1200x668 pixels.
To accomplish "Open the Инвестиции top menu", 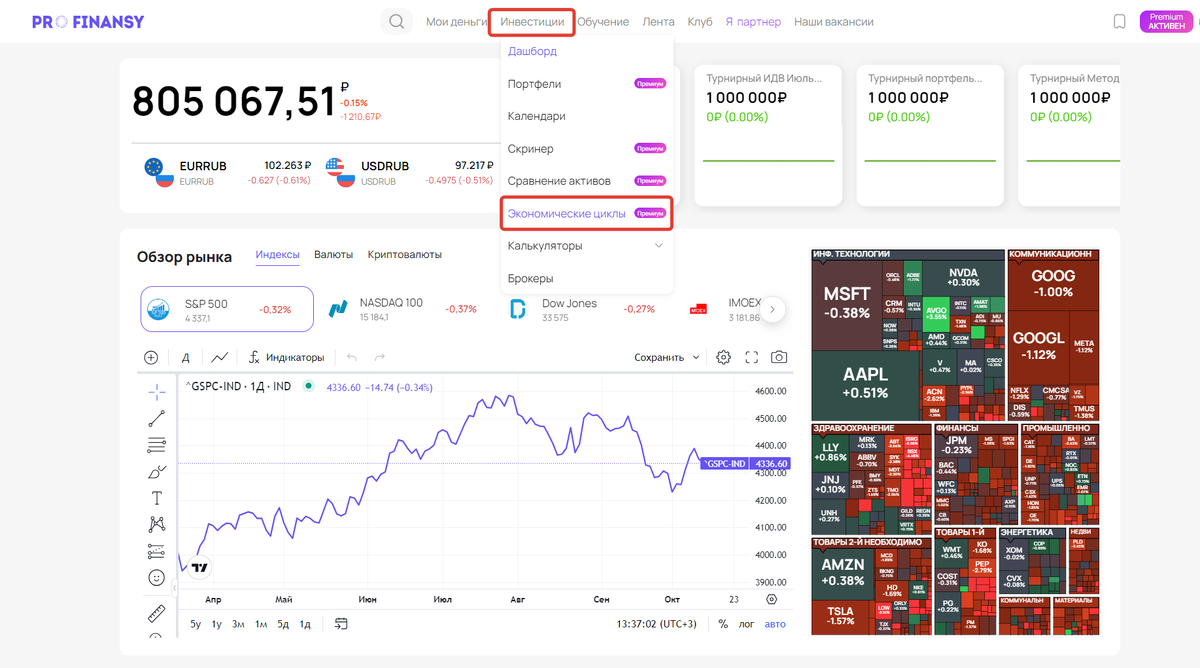I will 532,21.
